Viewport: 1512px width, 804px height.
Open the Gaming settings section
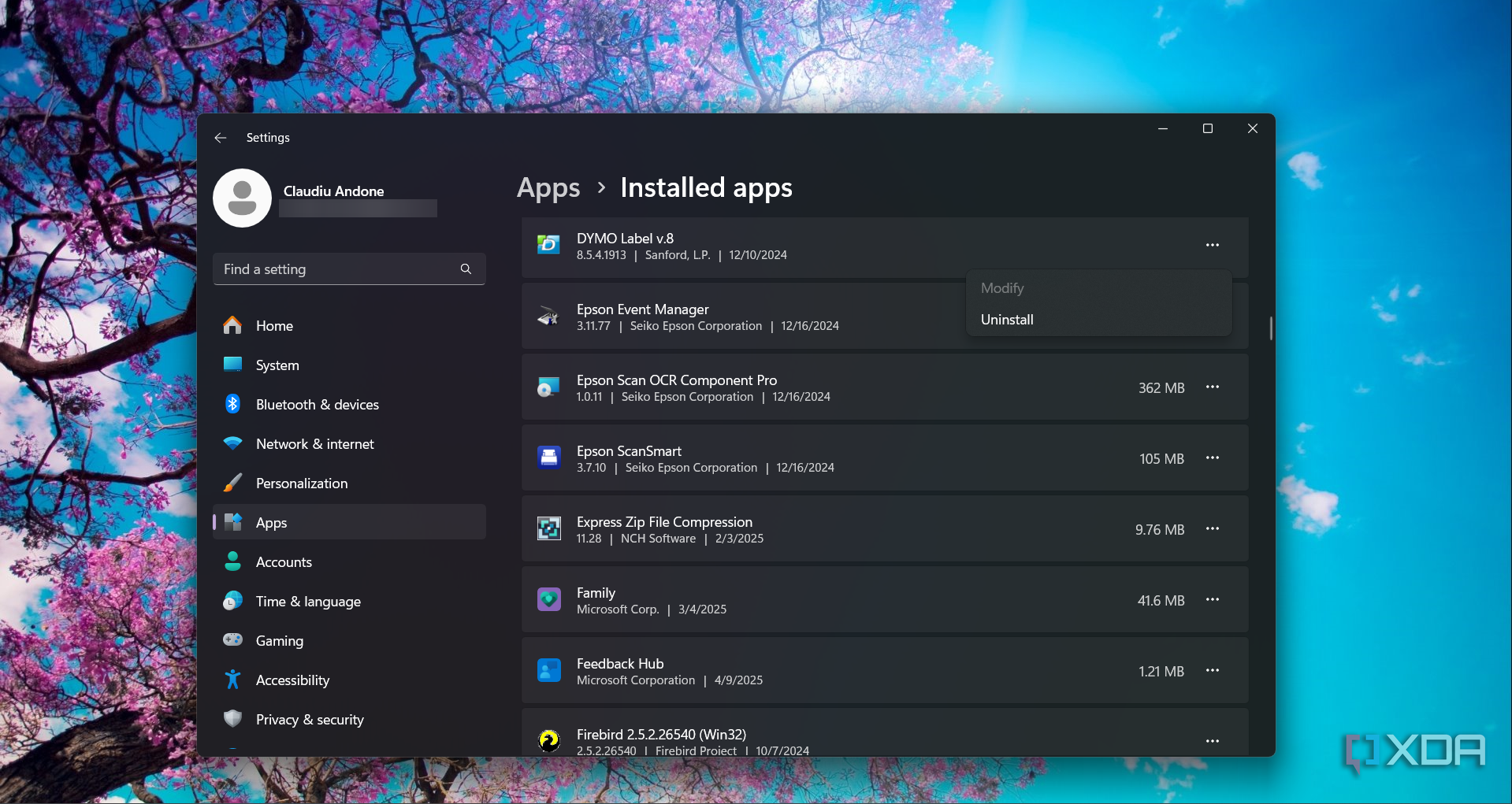[349, 641]
